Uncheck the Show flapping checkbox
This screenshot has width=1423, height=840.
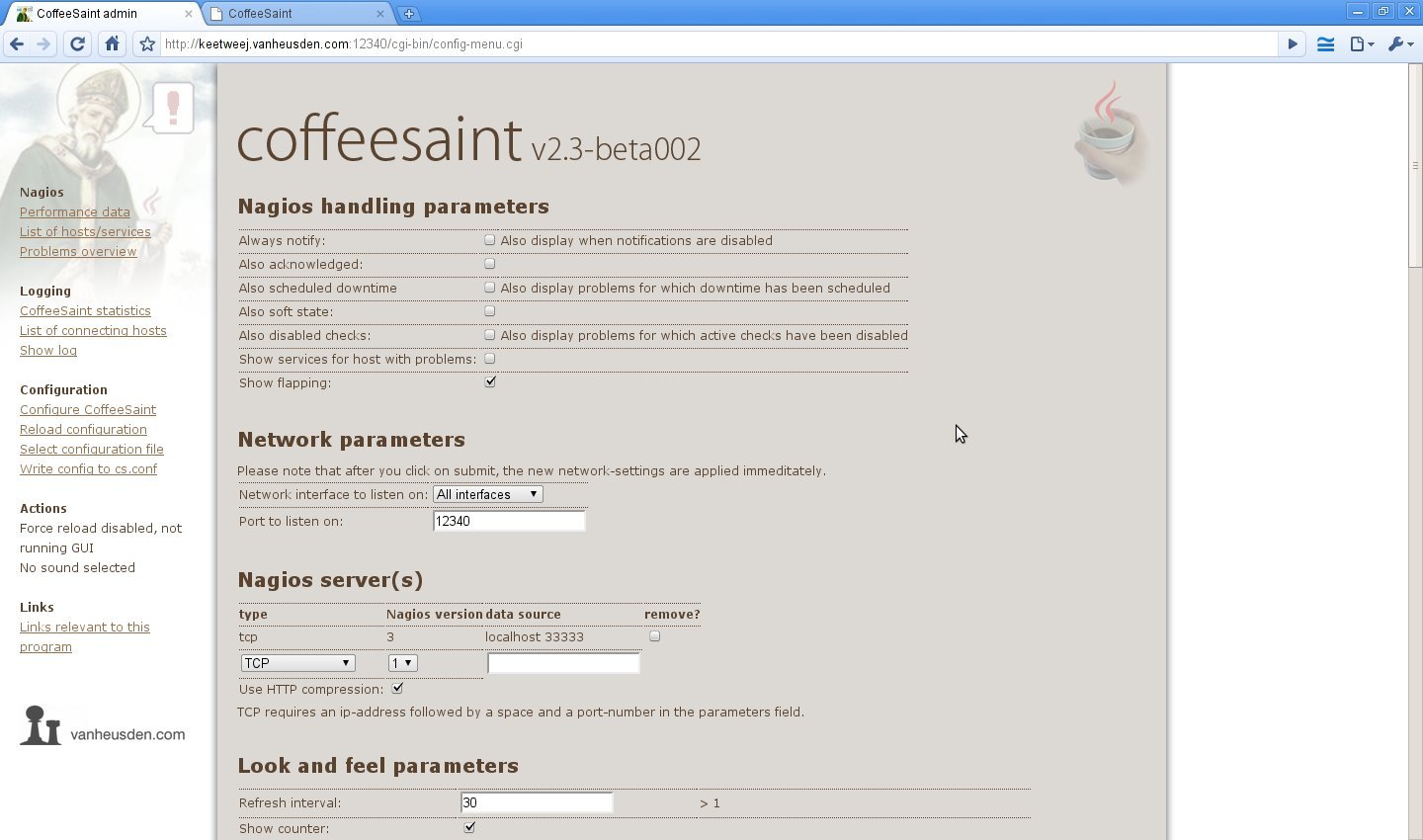tap(489, 382)
